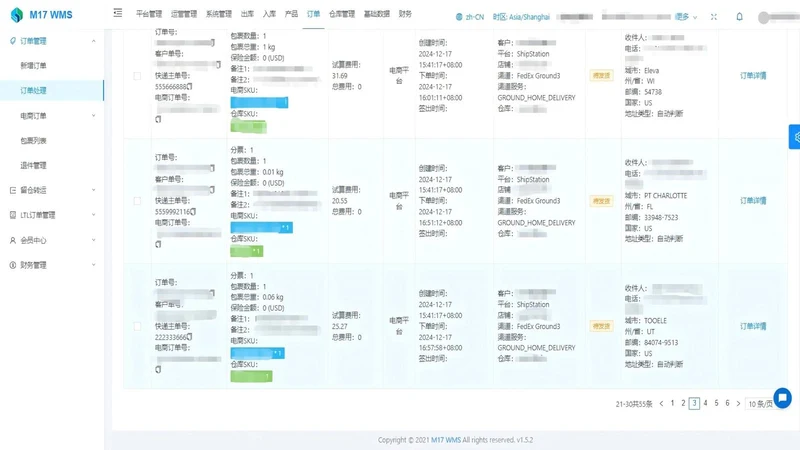Select checkbox for the Eleva order
Image resolution: width=800 pixels, height=450 pixels.
(137, 76)
